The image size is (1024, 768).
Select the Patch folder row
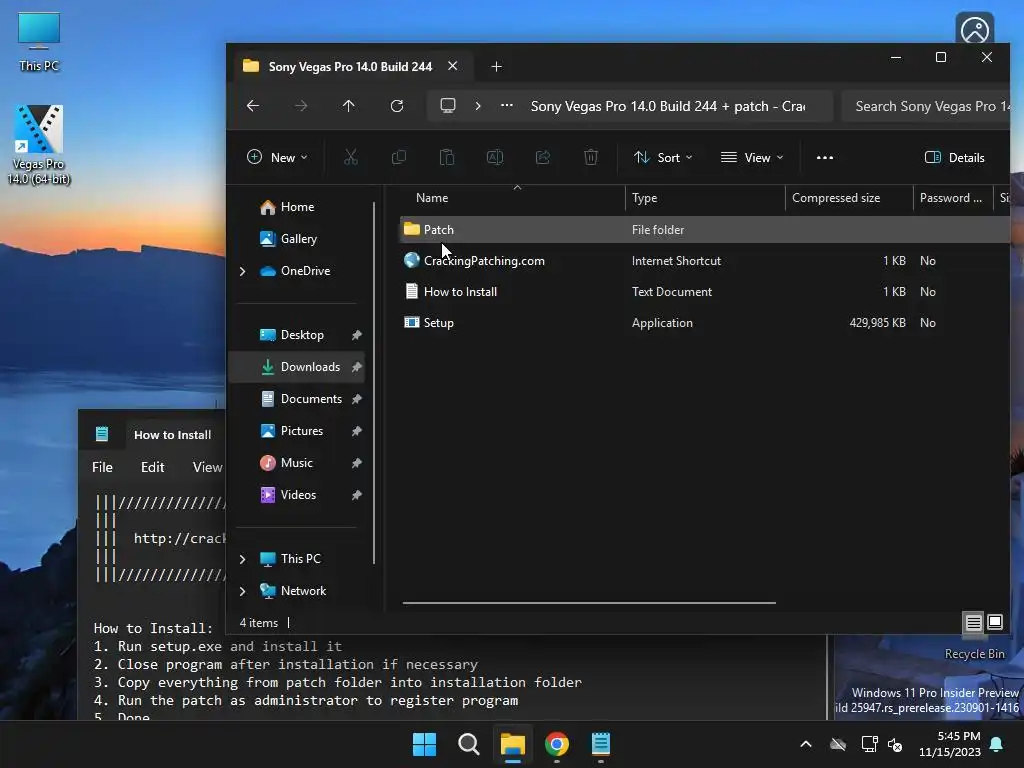pos(704,229)
